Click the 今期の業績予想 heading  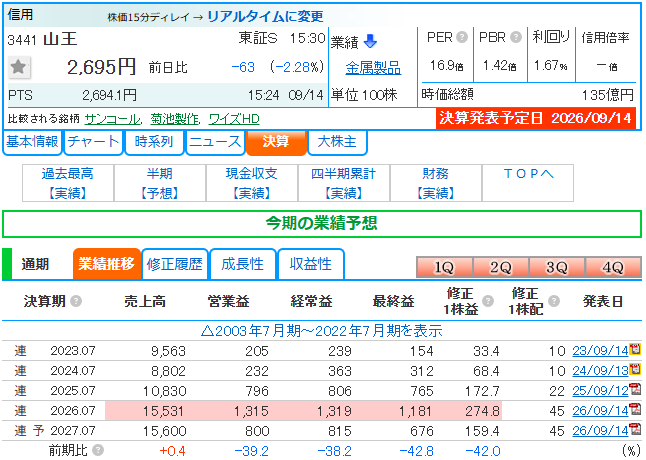coord(322,224)
